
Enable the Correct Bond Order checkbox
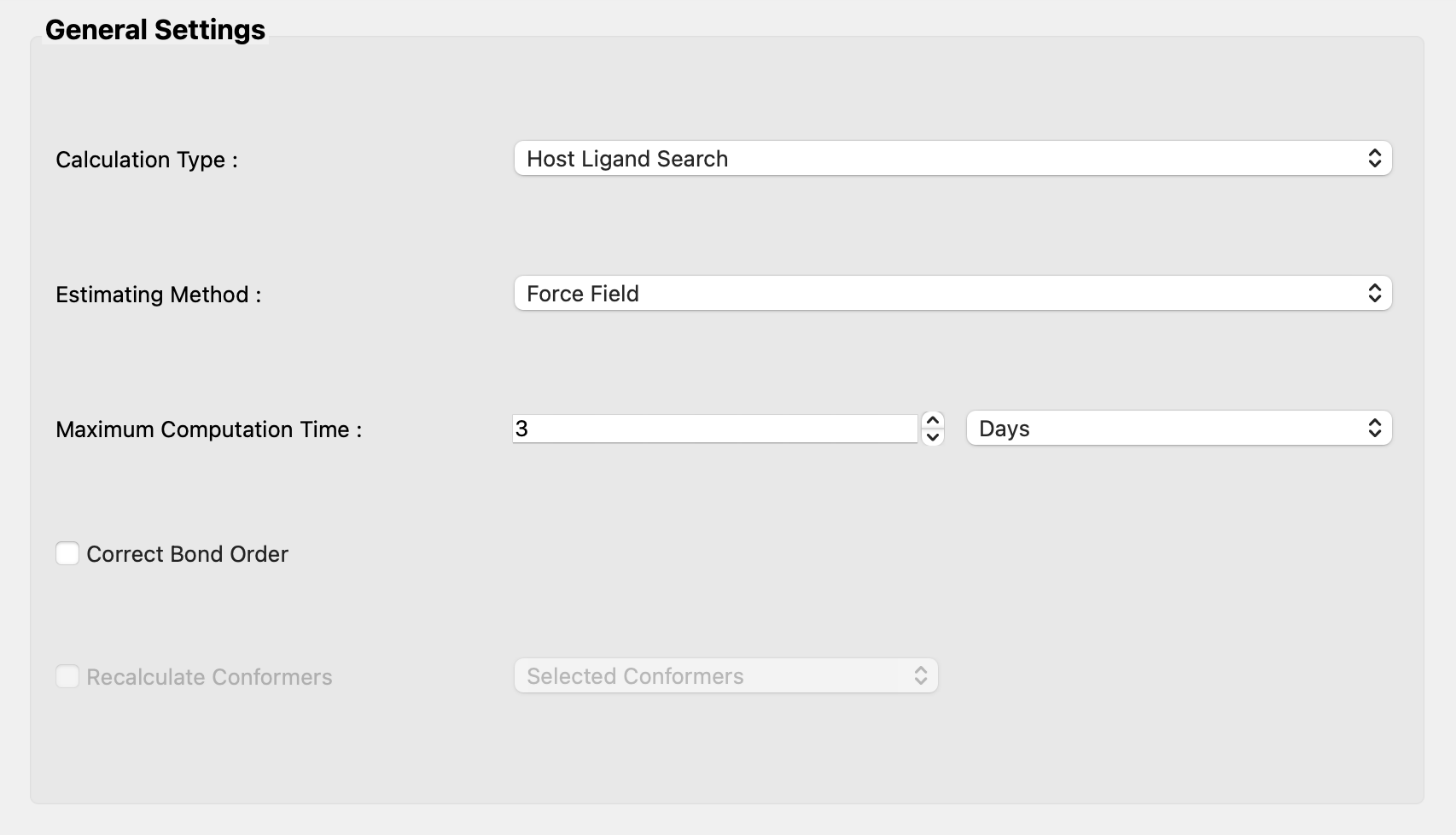click(x=67, y=553)
